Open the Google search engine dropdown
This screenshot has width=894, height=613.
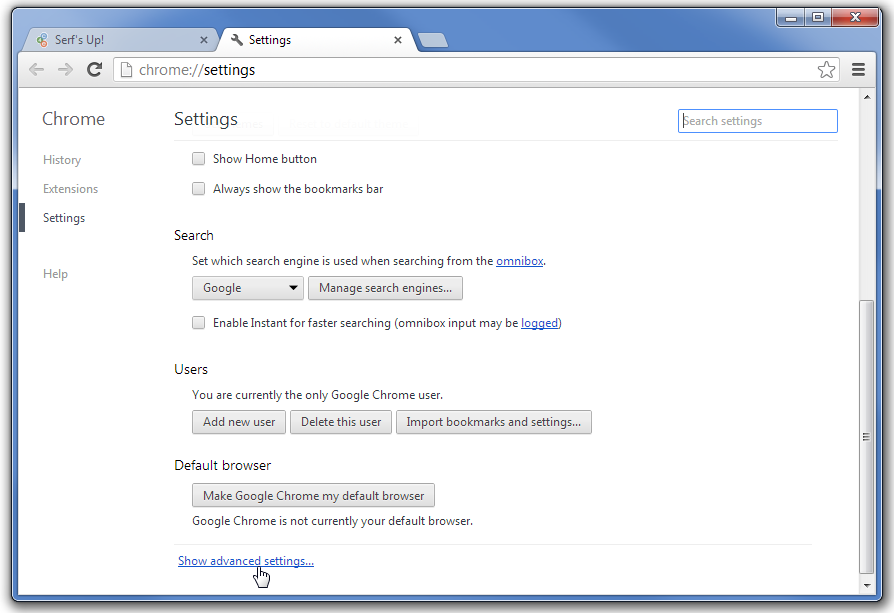click(247, 288)
